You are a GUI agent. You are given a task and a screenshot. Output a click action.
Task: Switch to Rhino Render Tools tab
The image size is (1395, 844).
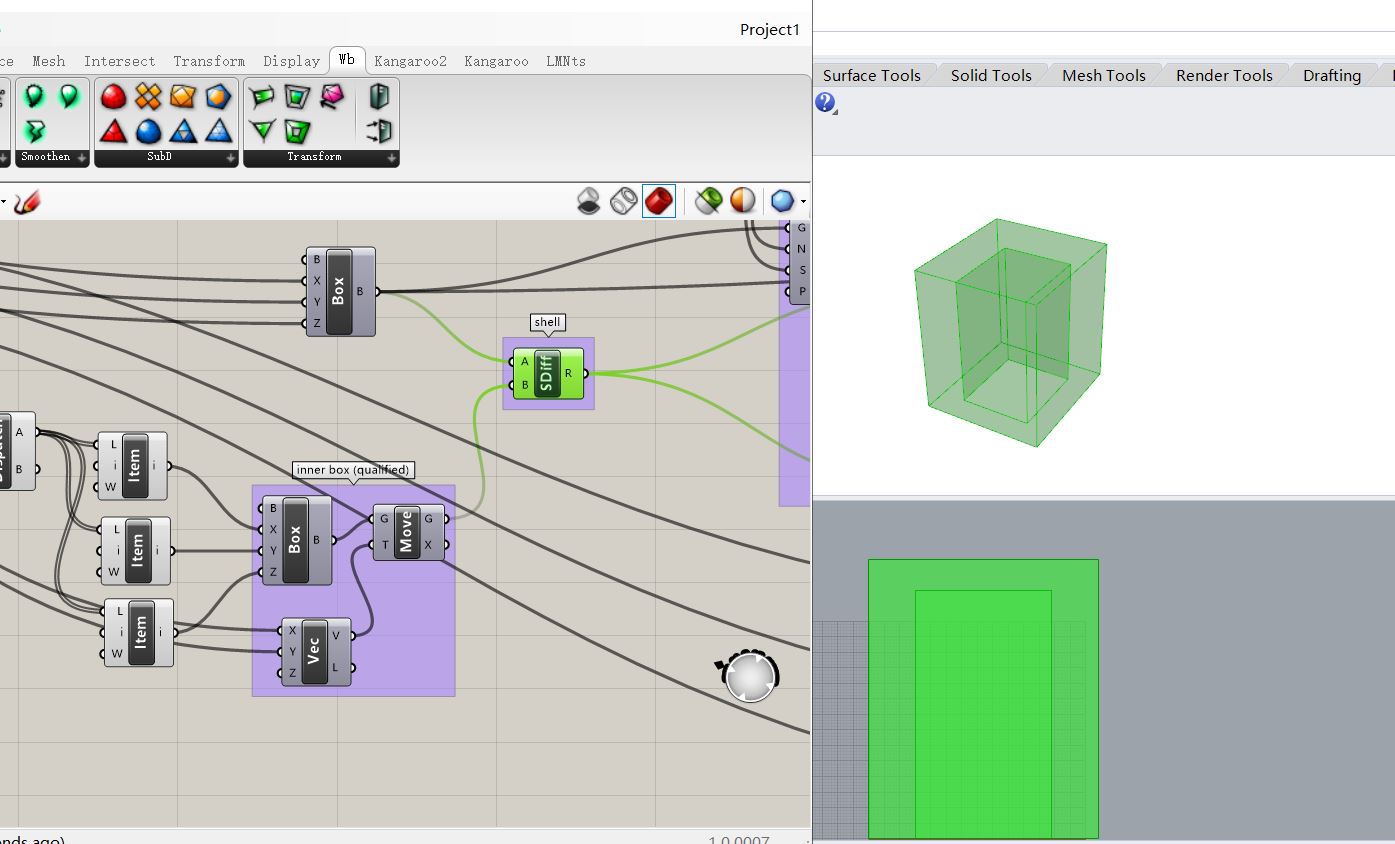pyautogui.click(x=1224, y=75)
